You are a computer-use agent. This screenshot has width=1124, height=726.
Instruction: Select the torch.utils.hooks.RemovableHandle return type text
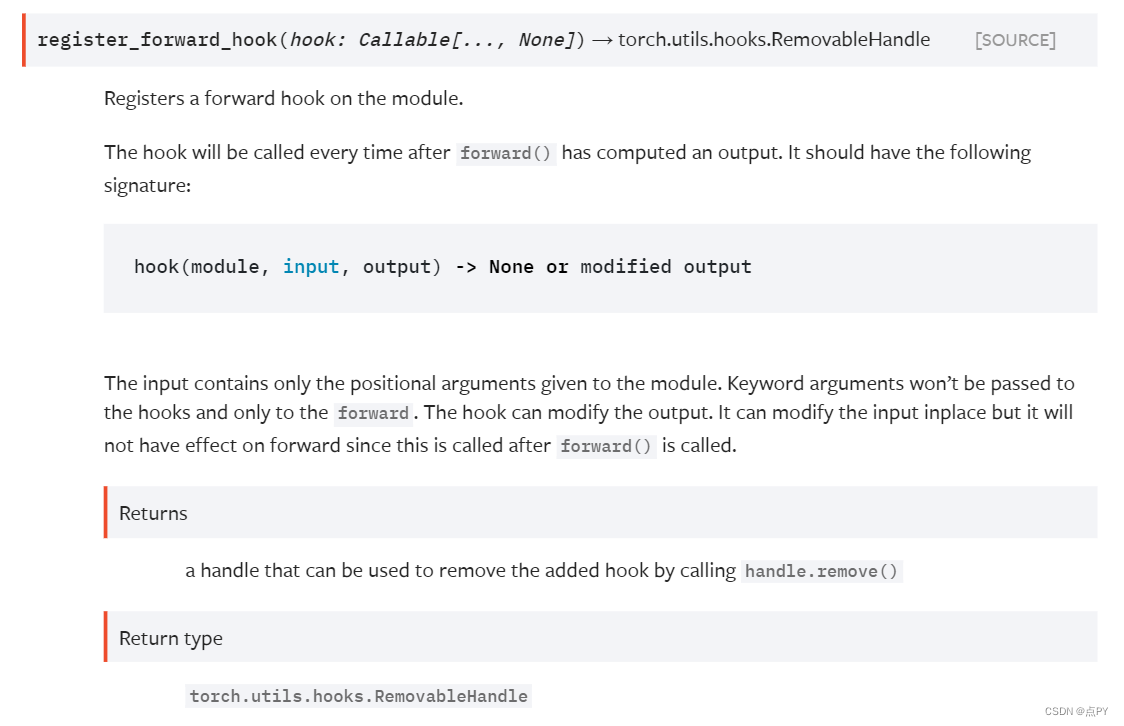tap(774, 40)
